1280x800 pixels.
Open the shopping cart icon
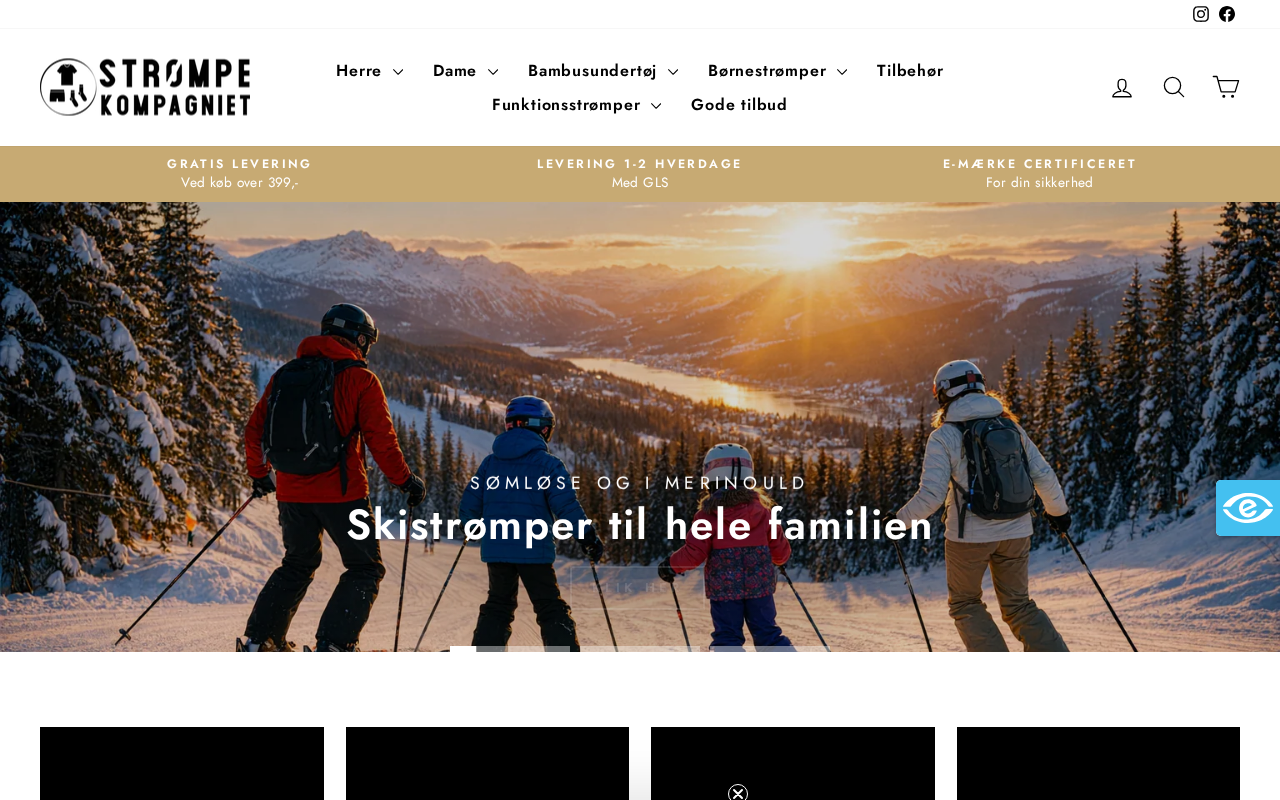click(x=1226, y=87)
